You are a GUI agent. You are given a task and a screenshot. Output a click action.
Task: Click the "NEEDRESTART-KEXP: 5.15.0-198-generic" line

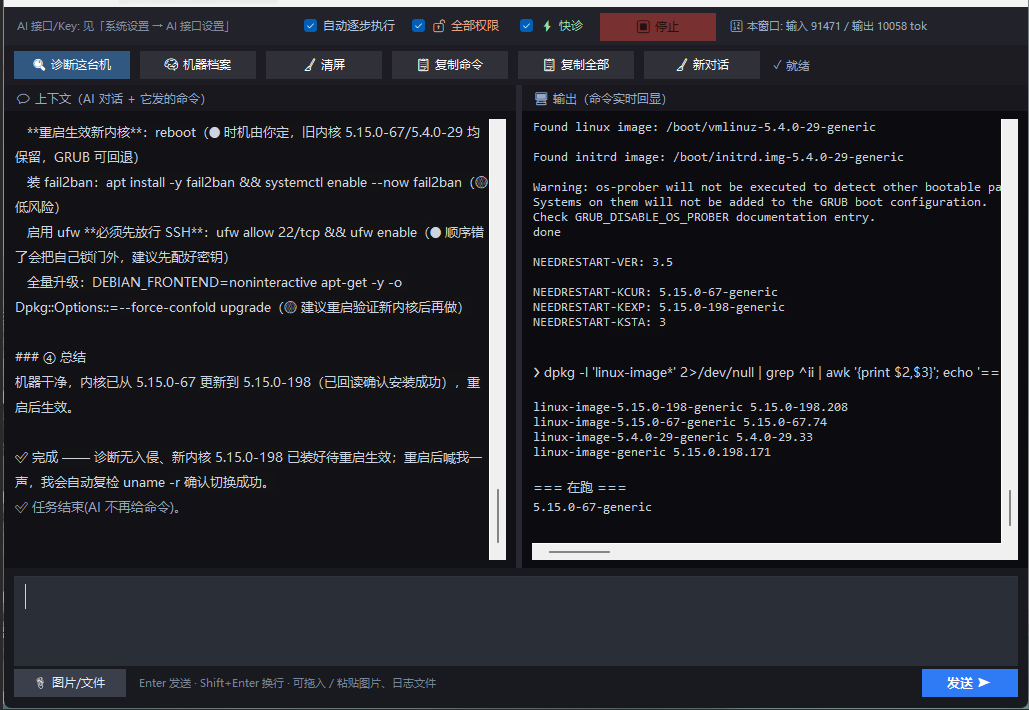659,307
